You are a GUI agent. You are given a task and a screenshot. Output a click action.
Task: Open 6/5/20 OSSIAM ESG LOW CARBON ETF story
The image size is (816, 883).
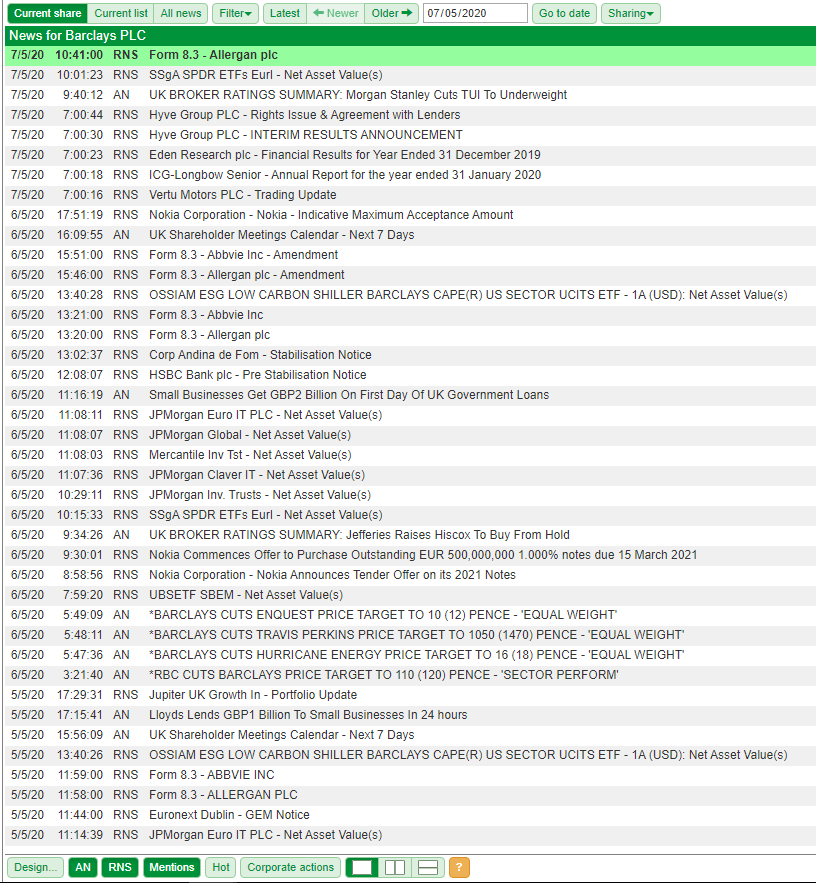(410, 295)
